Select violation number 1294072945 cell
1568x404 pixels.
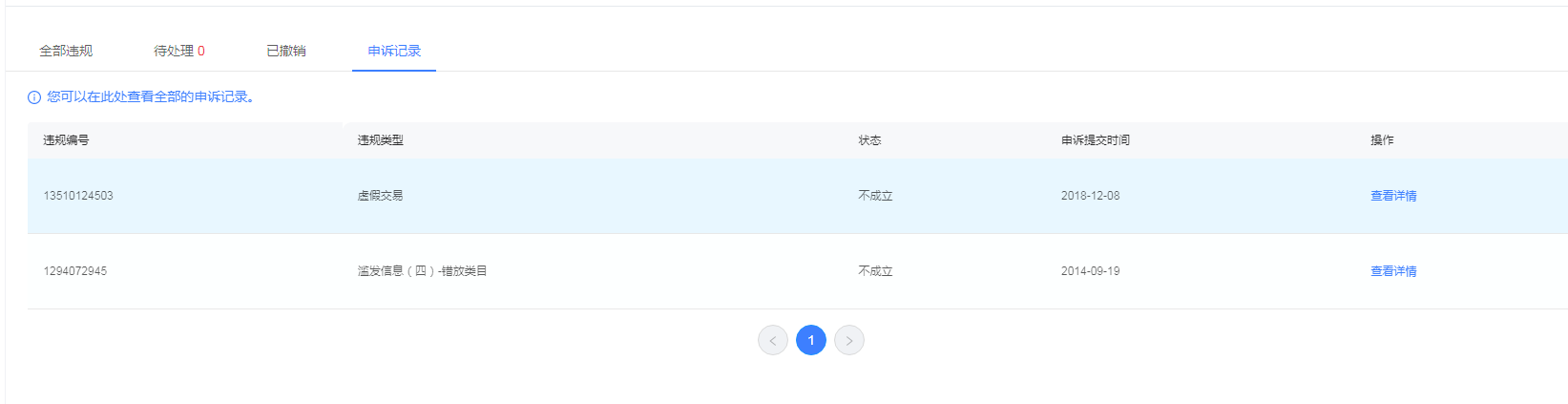click(74, 271)
